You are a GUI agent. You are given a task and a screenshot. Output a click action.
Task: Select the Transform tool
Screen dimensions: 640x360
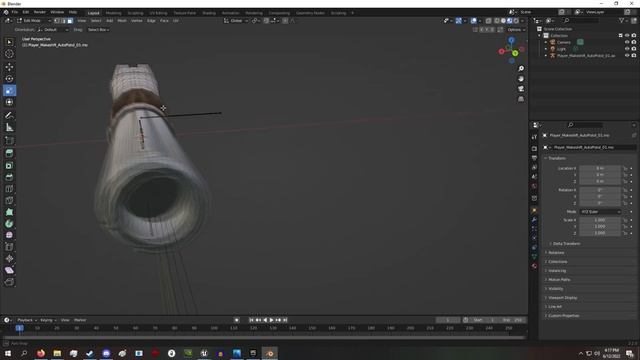click(x=9, y=102)
